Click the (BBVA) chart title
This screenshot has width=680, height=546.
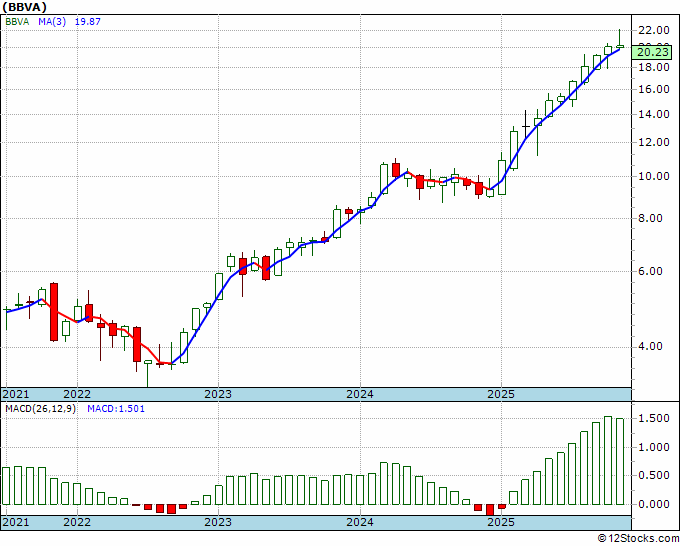pos(24,7)
